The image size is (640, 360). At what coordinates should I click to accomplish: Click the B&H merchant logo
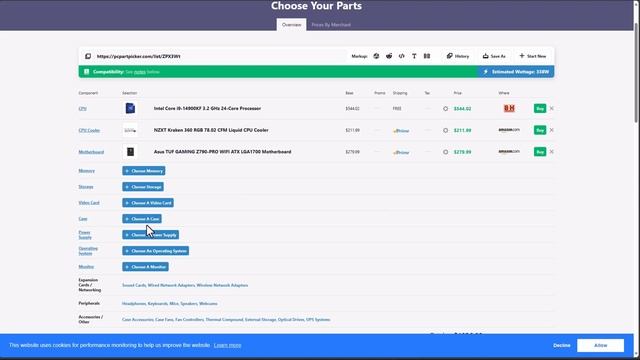(509, 108)
